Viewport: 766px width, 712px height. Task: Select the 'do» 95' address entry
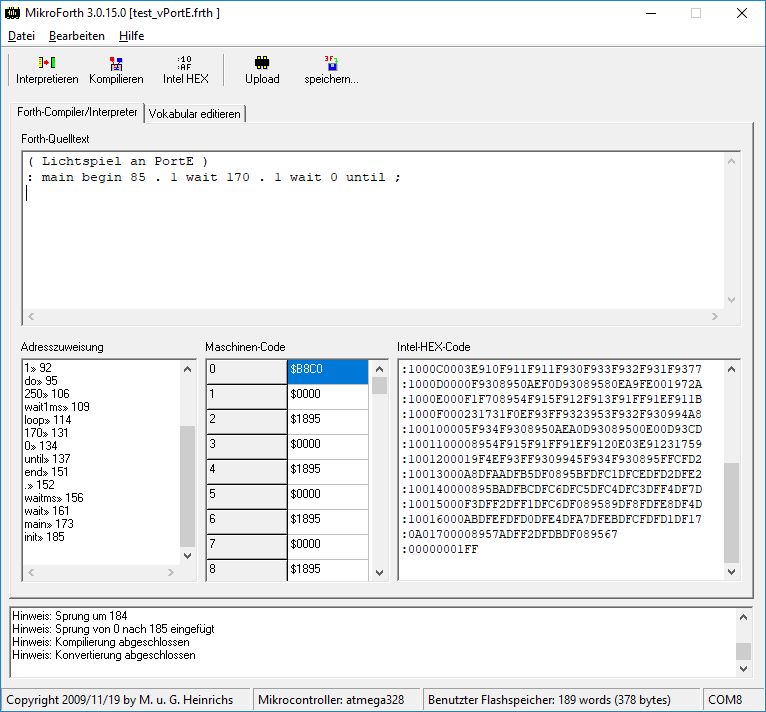pos(41,381)
